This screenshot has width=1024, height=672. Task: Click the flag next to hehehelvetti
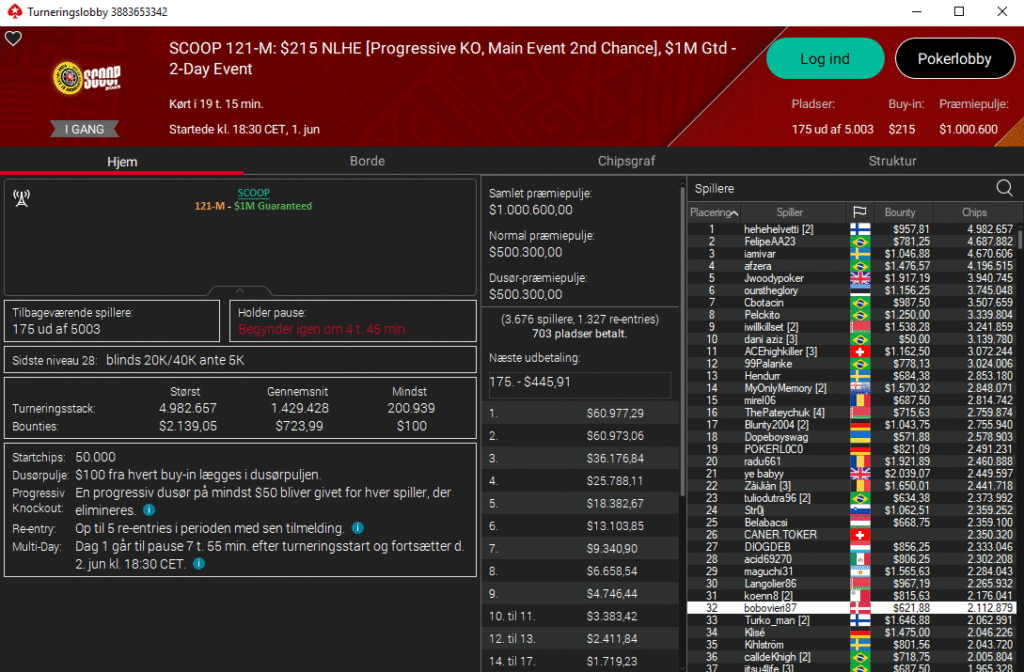pyautogui.click(x=859, y=229)
